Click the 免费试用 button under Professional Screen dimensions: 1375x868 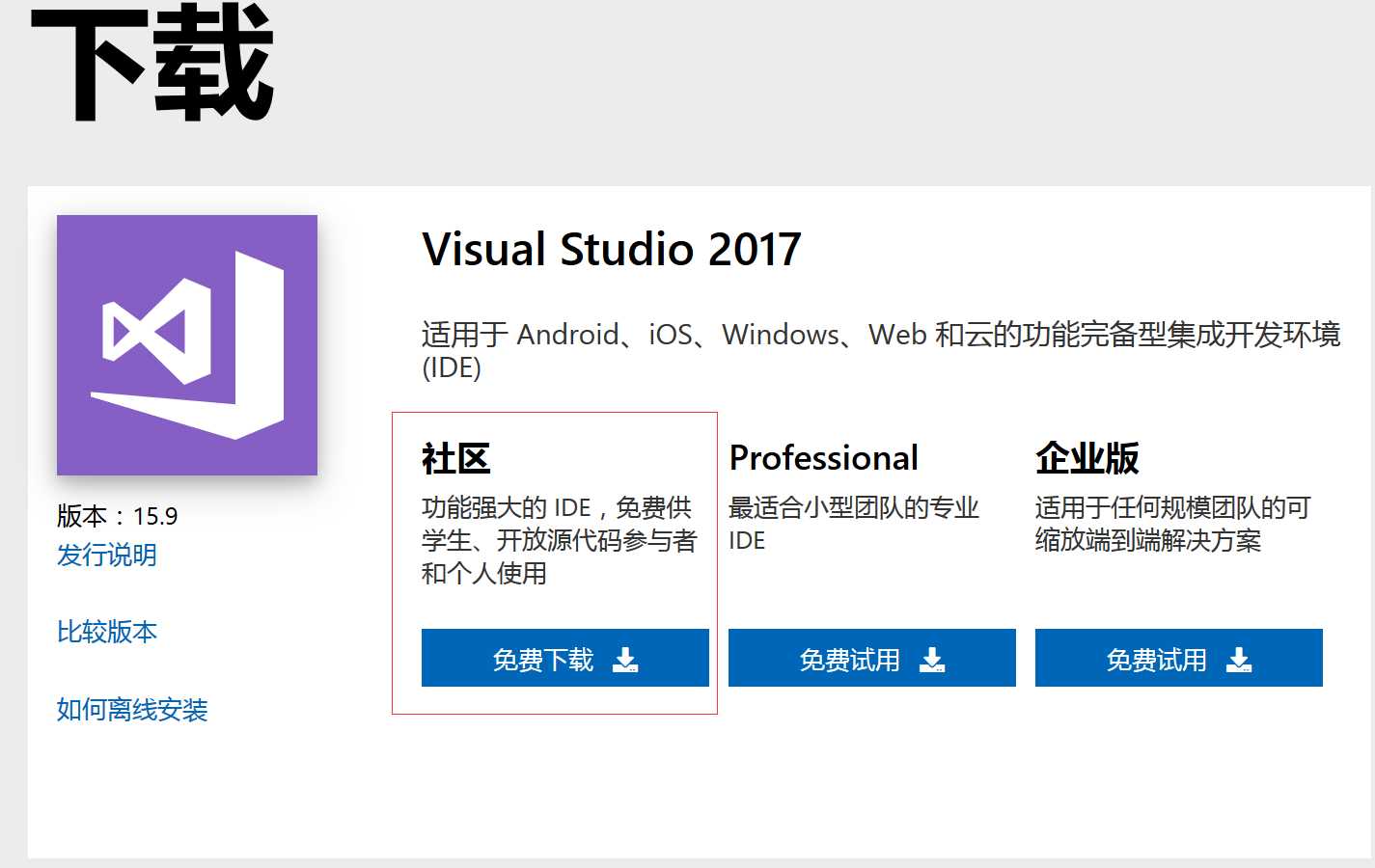[x=872, y=658]
